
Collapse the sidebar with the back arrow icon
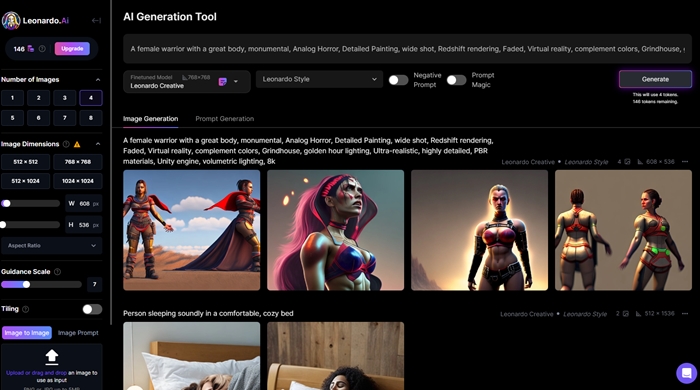click(x=96, y=21)
